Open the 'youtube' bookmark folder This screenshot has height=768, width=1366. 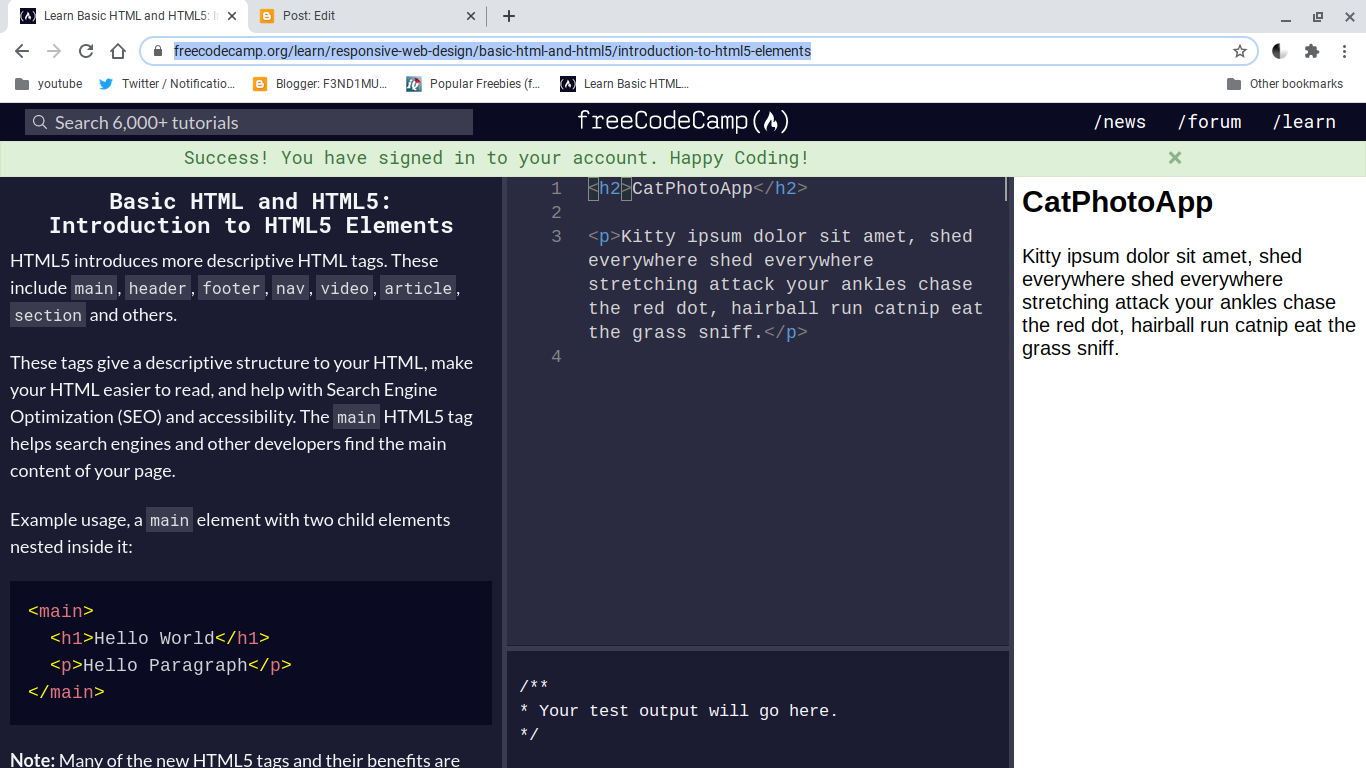(49, 84)
